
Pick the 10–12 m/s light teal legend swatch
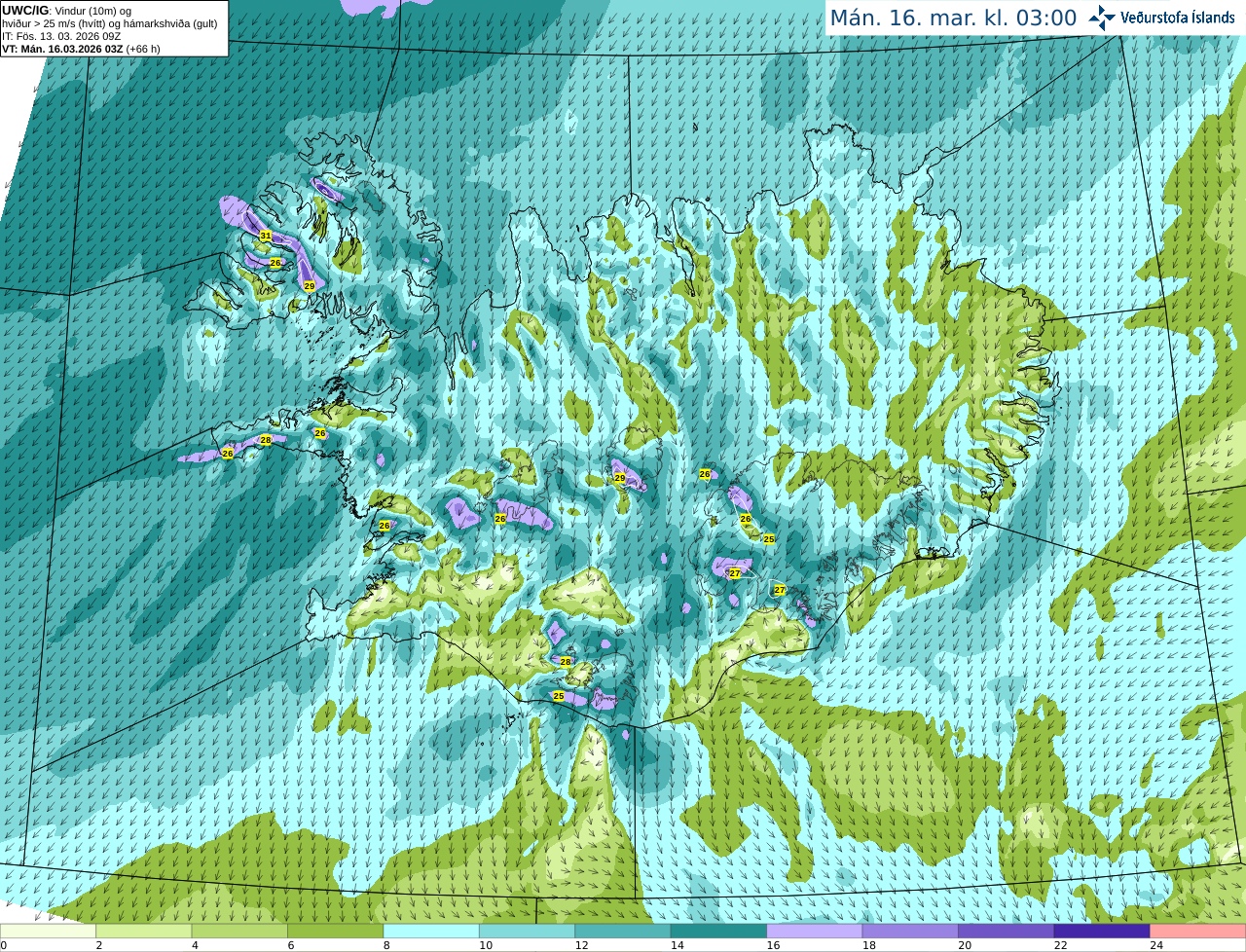tap(528, 932)
